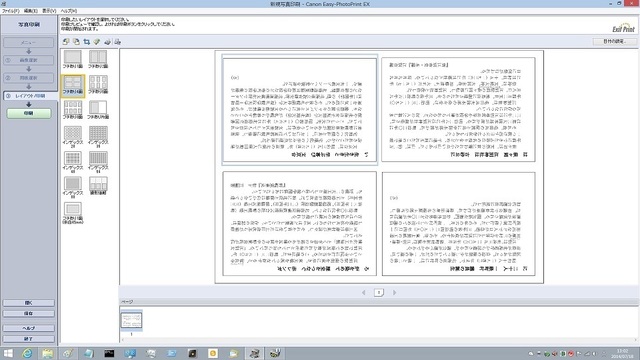Choose the bordered two-frame (2面) layout thumbnail
The image size is (640, 360).
(98, 59)
